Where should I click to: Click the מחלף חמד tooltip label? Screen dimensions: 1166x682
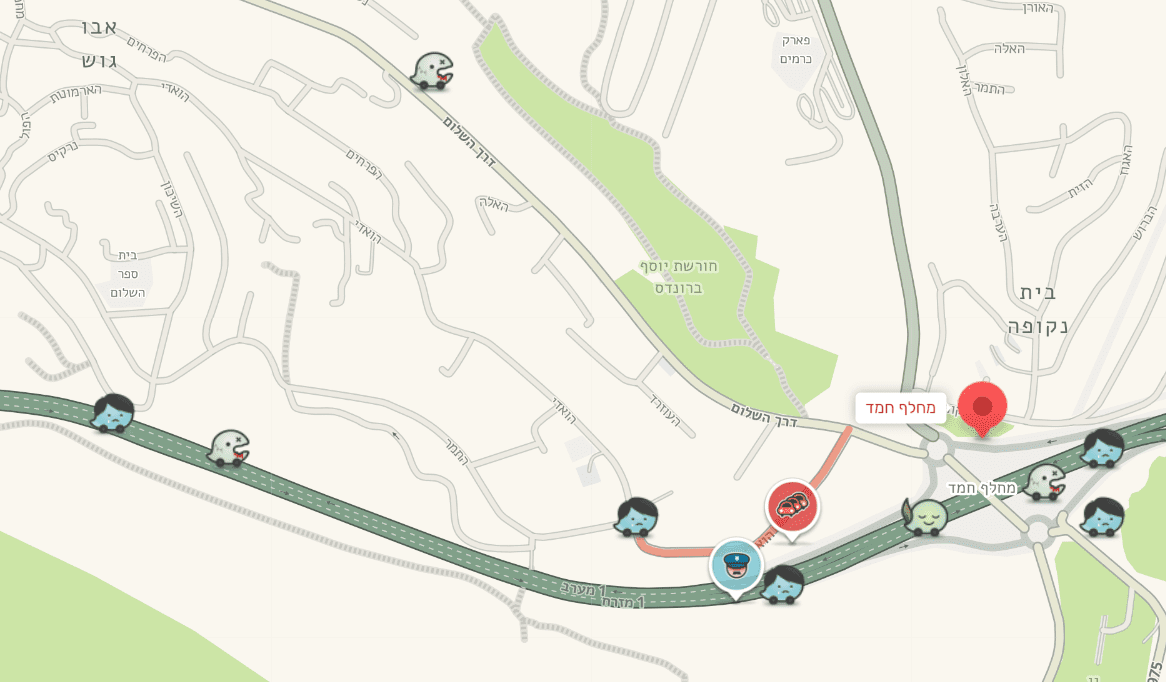click(x=901, y=408)
